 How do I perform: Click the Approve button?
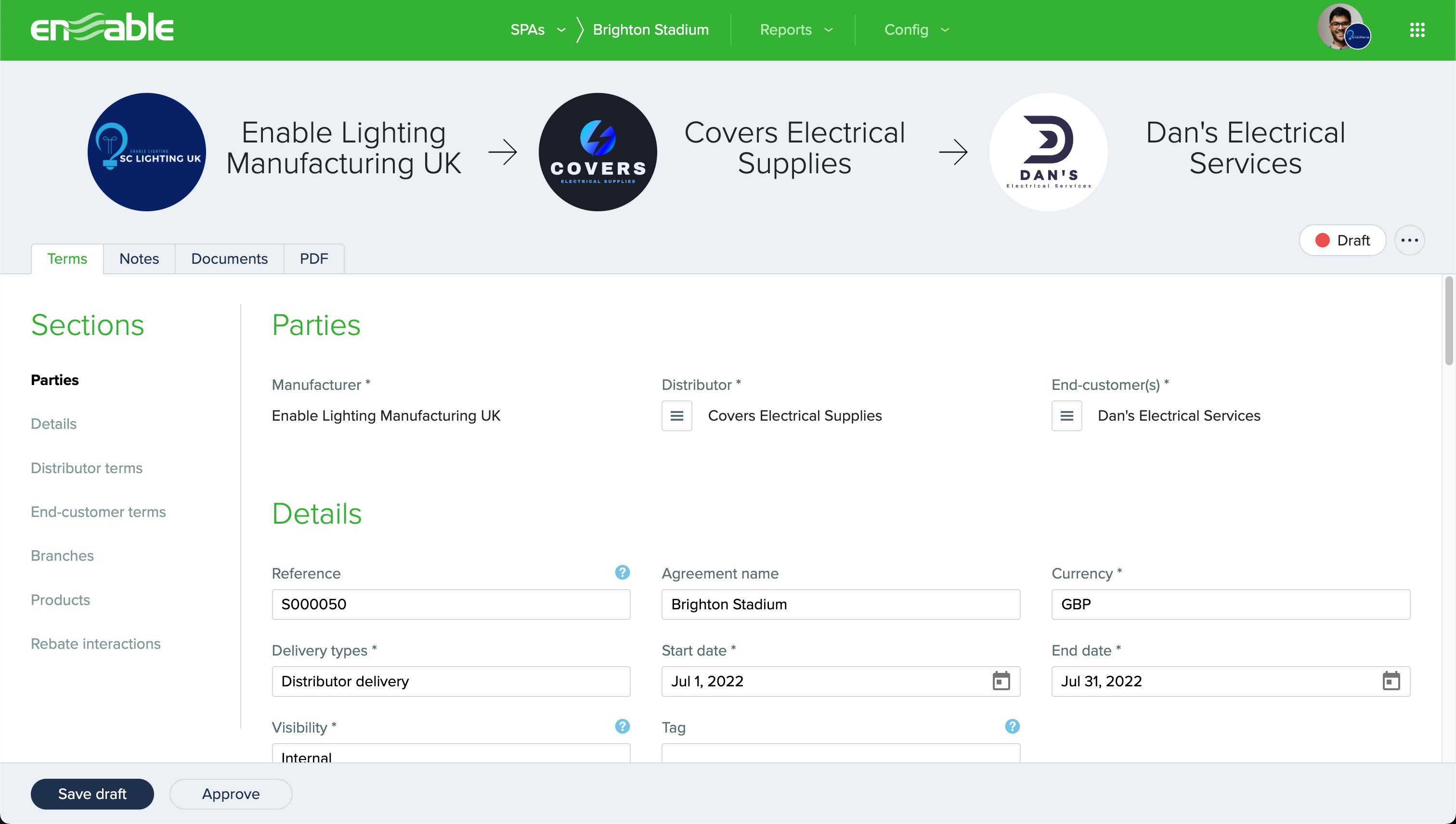(x=231, y=794)
